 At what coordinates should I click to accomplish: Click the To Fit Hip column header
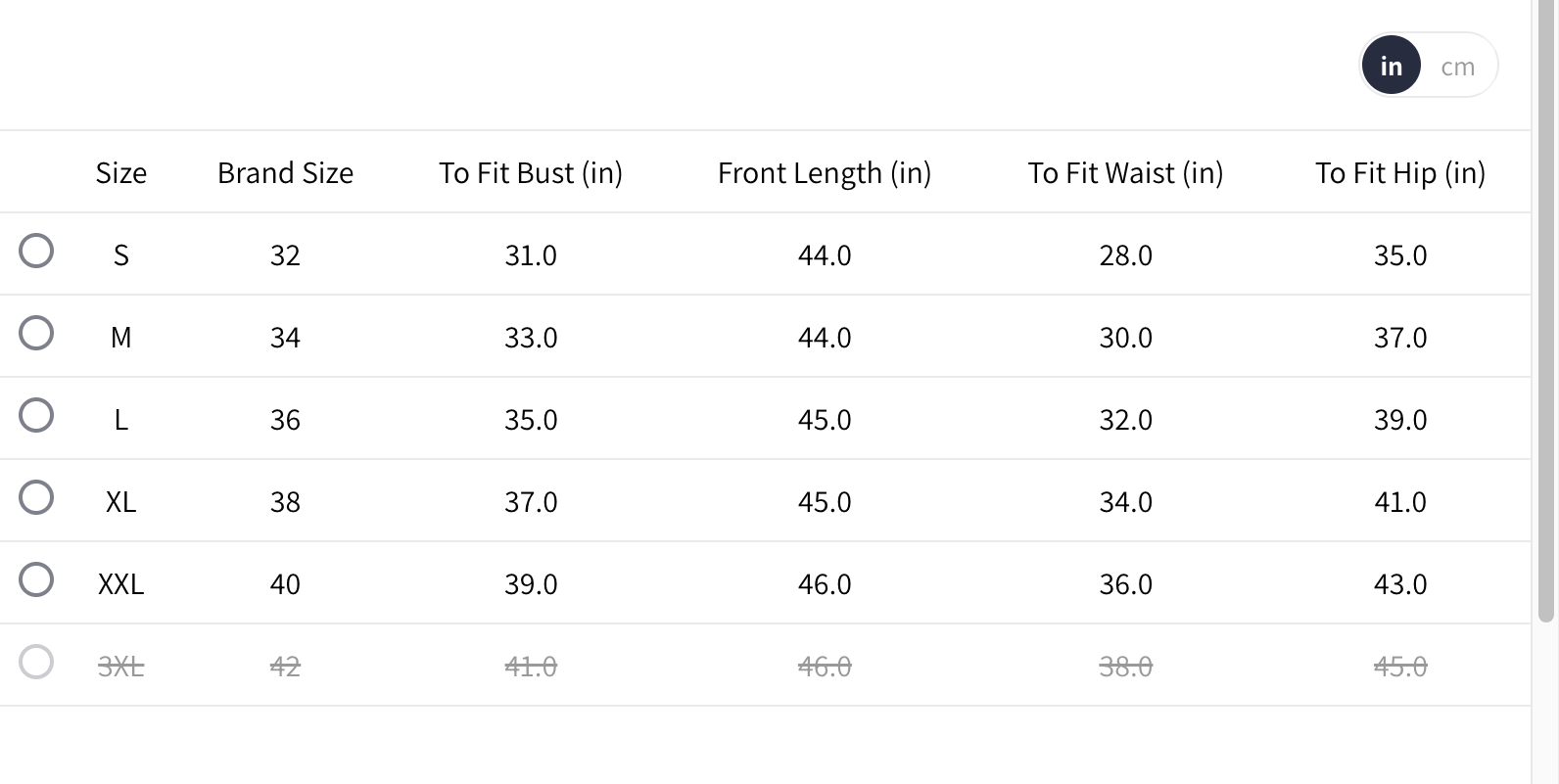point(1400,173)
